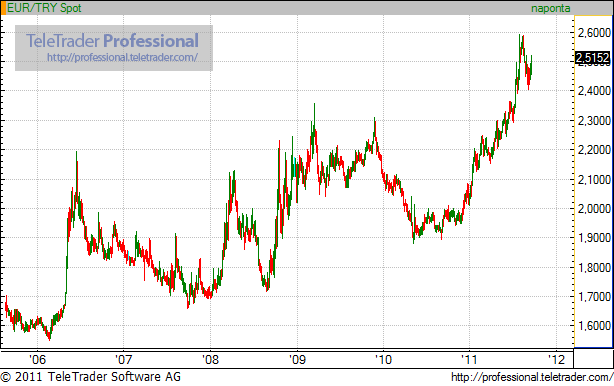Click the 1,8000 price axis label
Image resolution: width=614 pixels, height=386 pixels.
pos(594,268)
